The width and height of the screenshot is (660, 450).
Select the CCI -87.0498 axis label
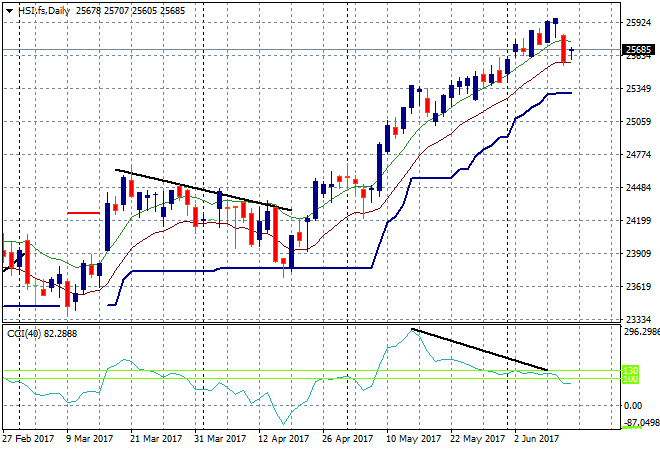(641, 423)
